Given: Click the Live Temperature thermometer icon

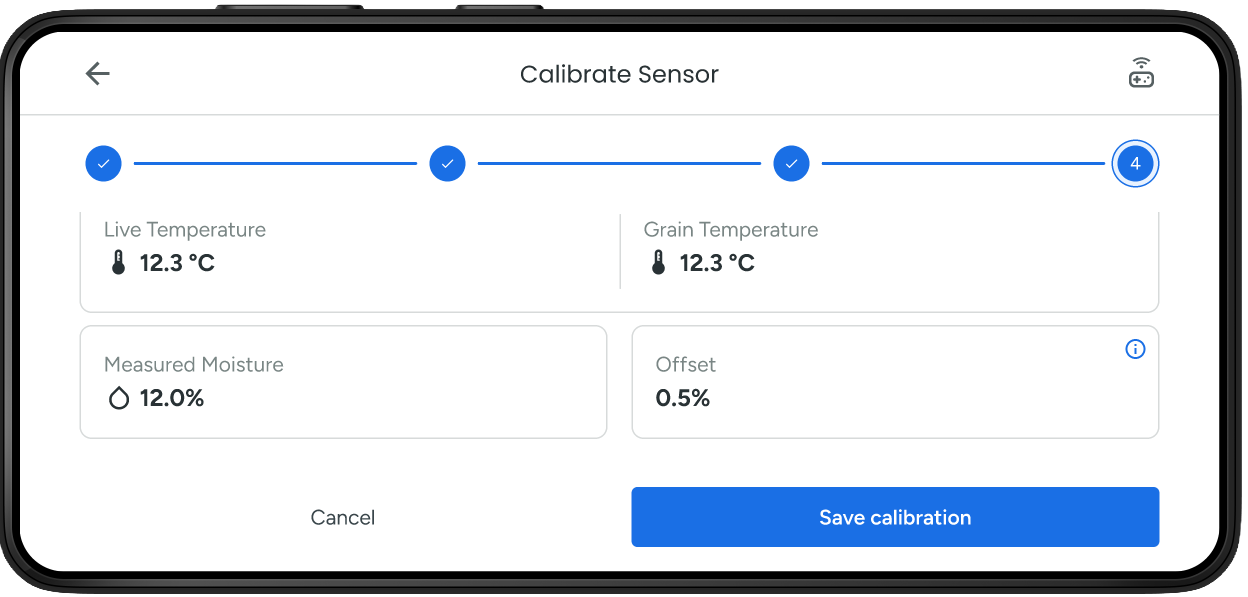Looking at the screenshot, I should click(x=119, y=263).
